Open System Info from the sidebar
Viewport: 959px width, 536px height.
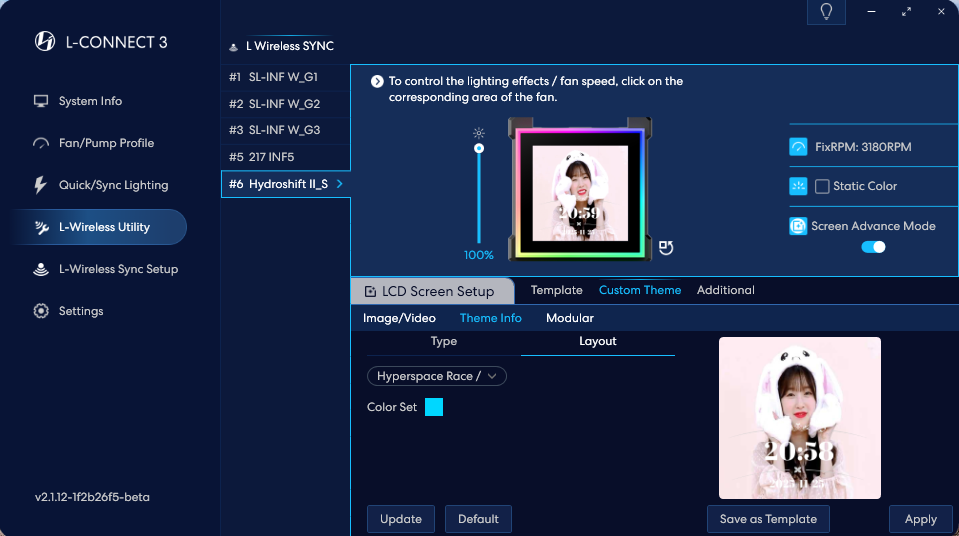90,101
